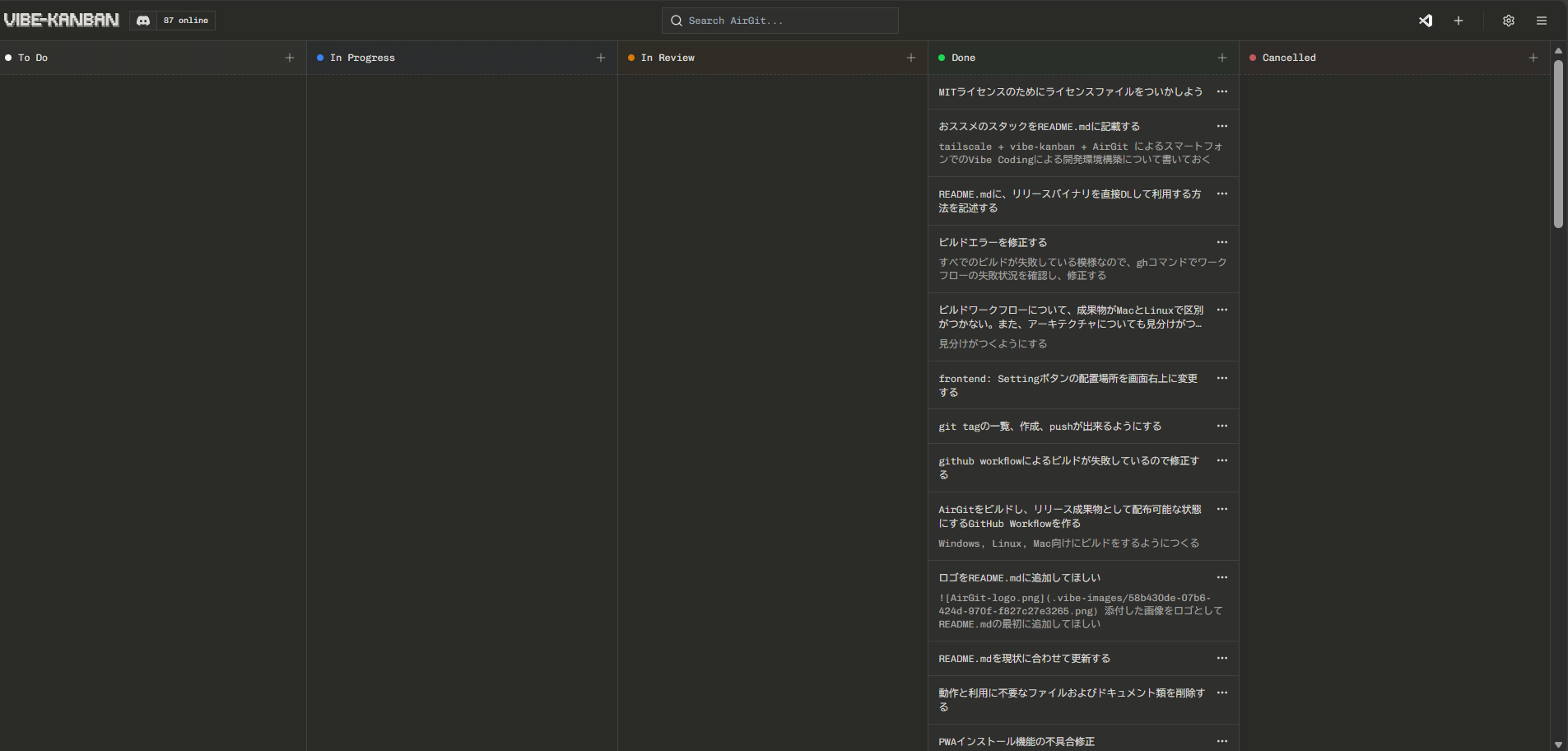
Task: Add a task to To Do column
Action: [x=290, y=58]
